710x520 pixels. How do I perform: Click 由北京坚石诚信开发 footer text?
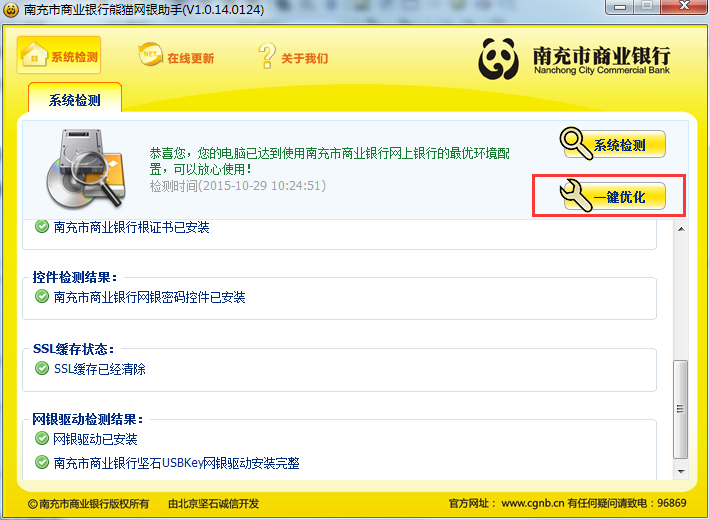click(214, 503)
